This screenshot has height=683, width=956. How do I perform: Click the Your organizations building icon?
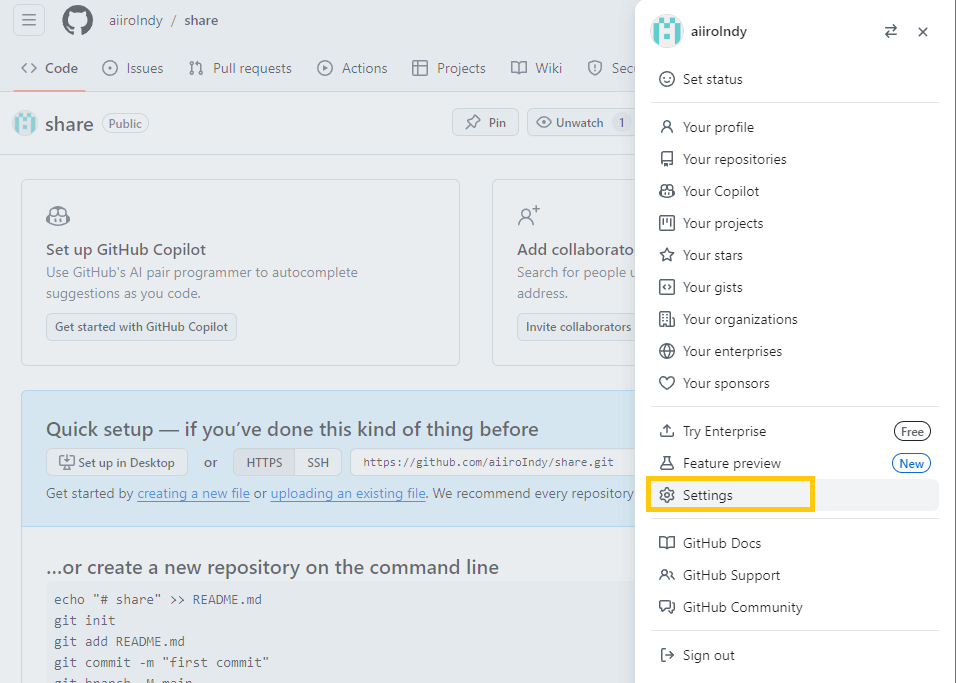click(667, 319)
